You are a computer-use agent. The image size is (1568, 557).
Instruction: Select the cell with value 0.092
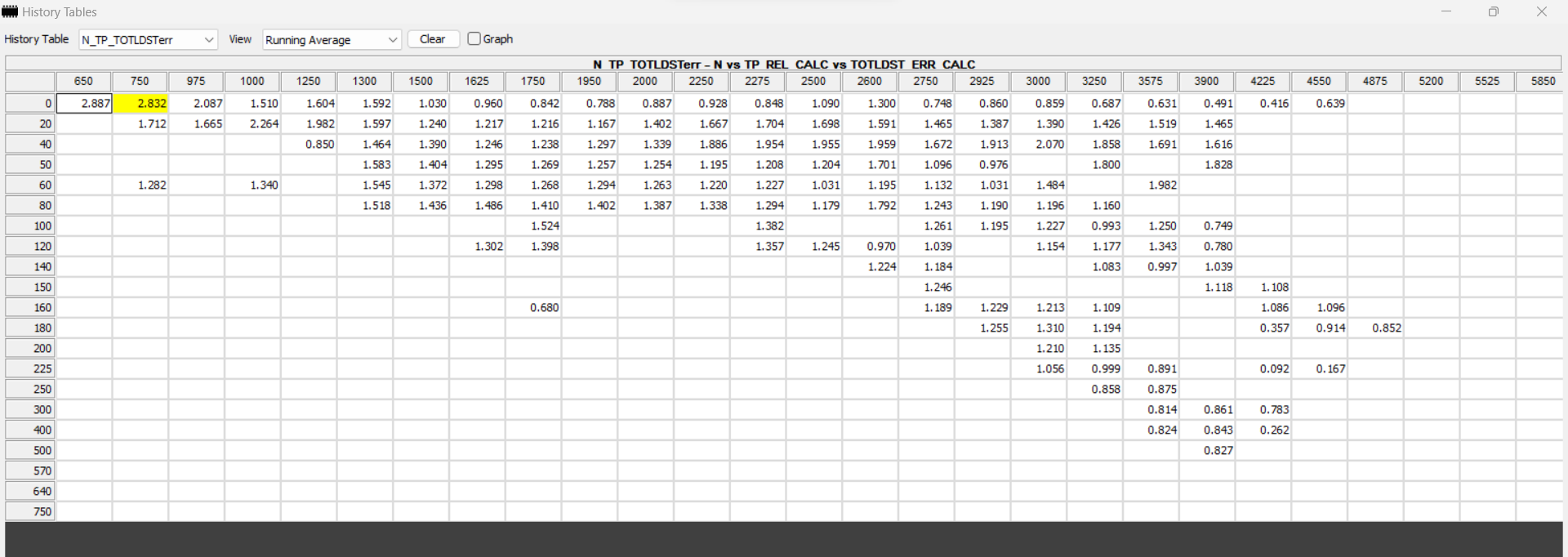coord(1263,369)
